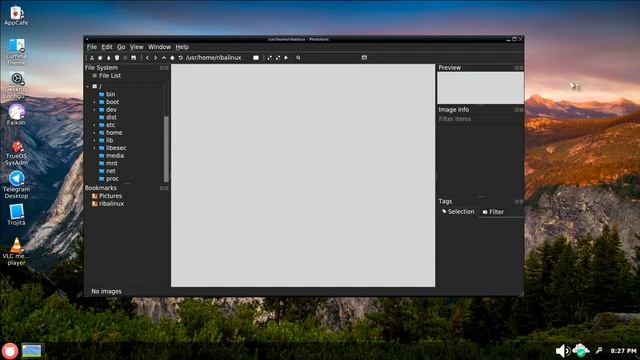Open the Trojitá desktop icon
The width and height of the screenshot is (640, 360).
(x=16, y=215)
